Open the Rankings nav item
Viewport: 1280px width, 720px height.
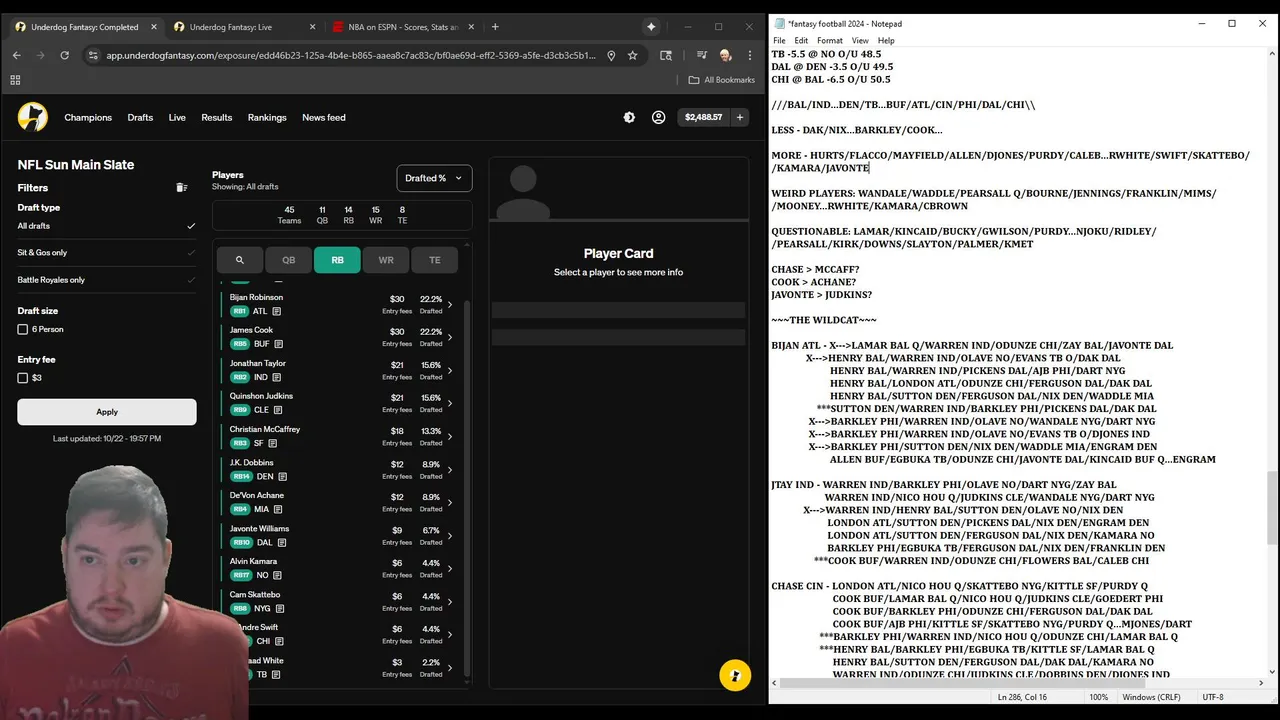(x=267, y=117)
